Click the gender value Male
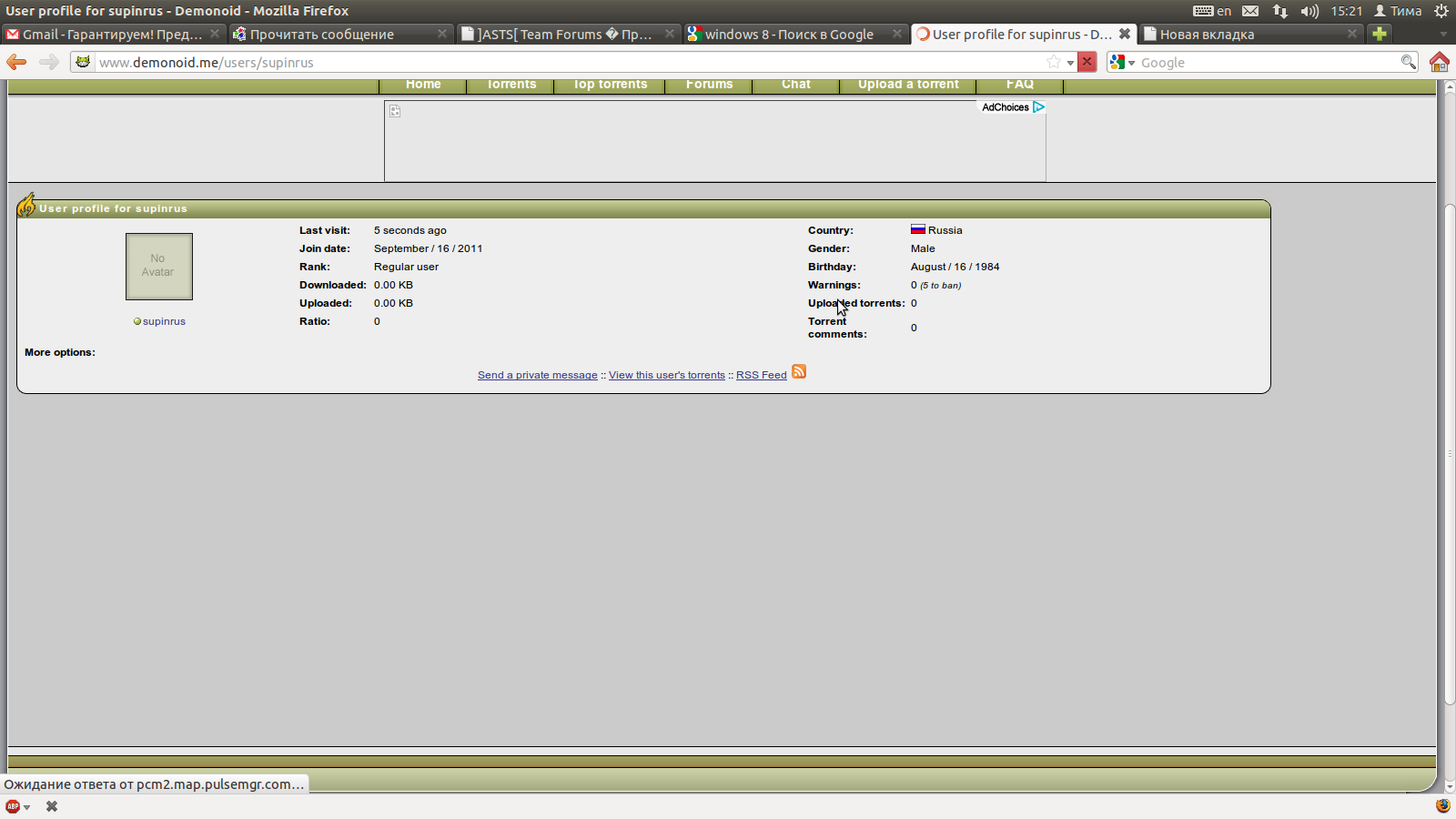The image size is (1456, 819). pyautogui.click(x=923, y=248)
